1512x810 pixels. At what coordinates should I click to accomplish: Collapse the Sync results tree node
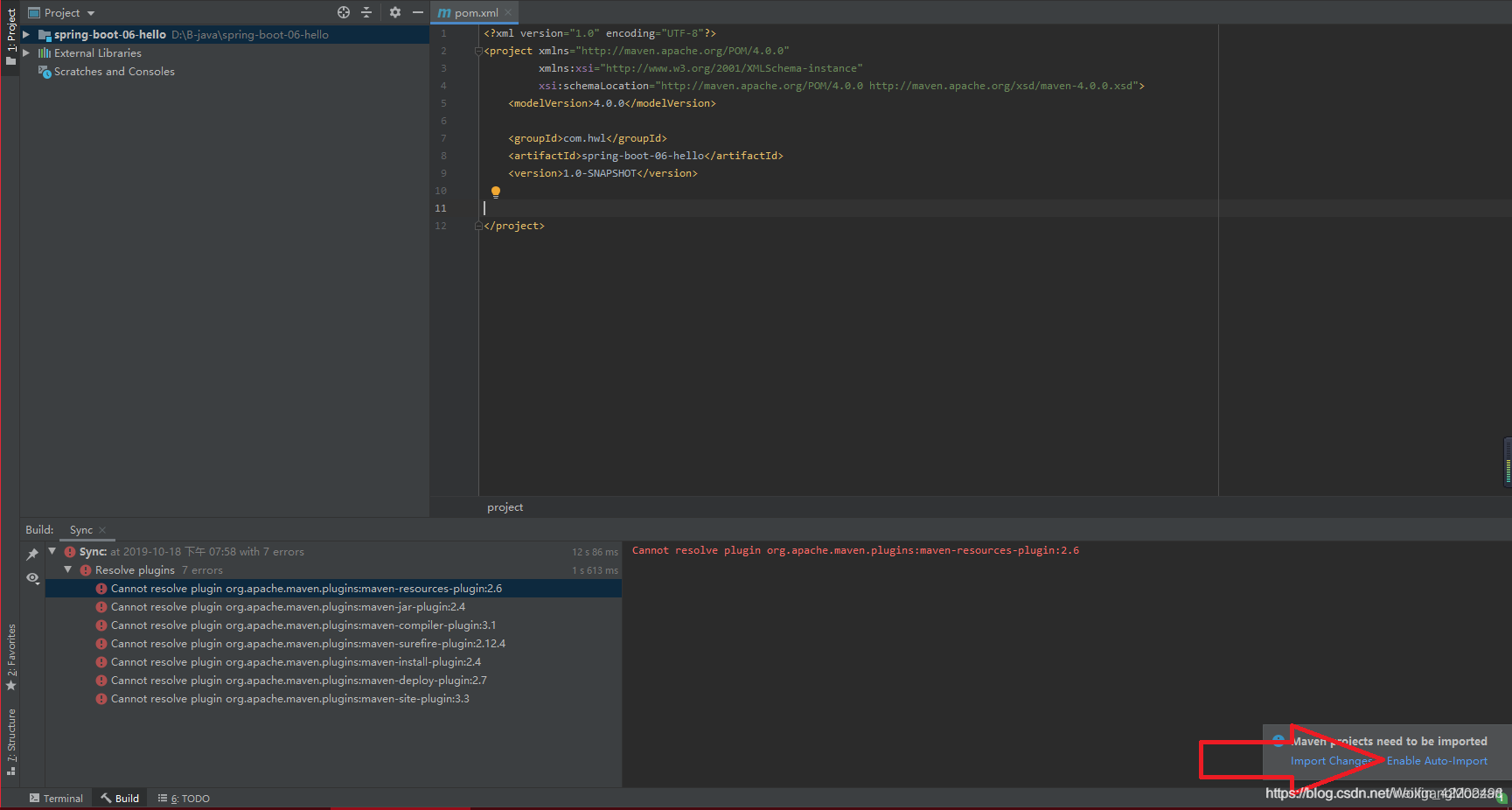[52, 551]
